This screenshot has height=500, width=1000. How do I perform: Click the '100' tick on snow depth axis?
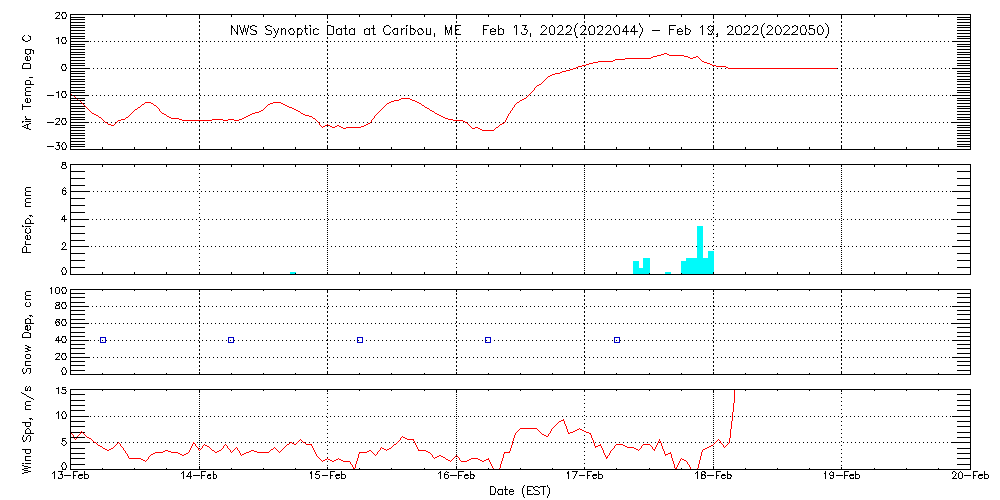pyautogui.click(x=58, y=291)
